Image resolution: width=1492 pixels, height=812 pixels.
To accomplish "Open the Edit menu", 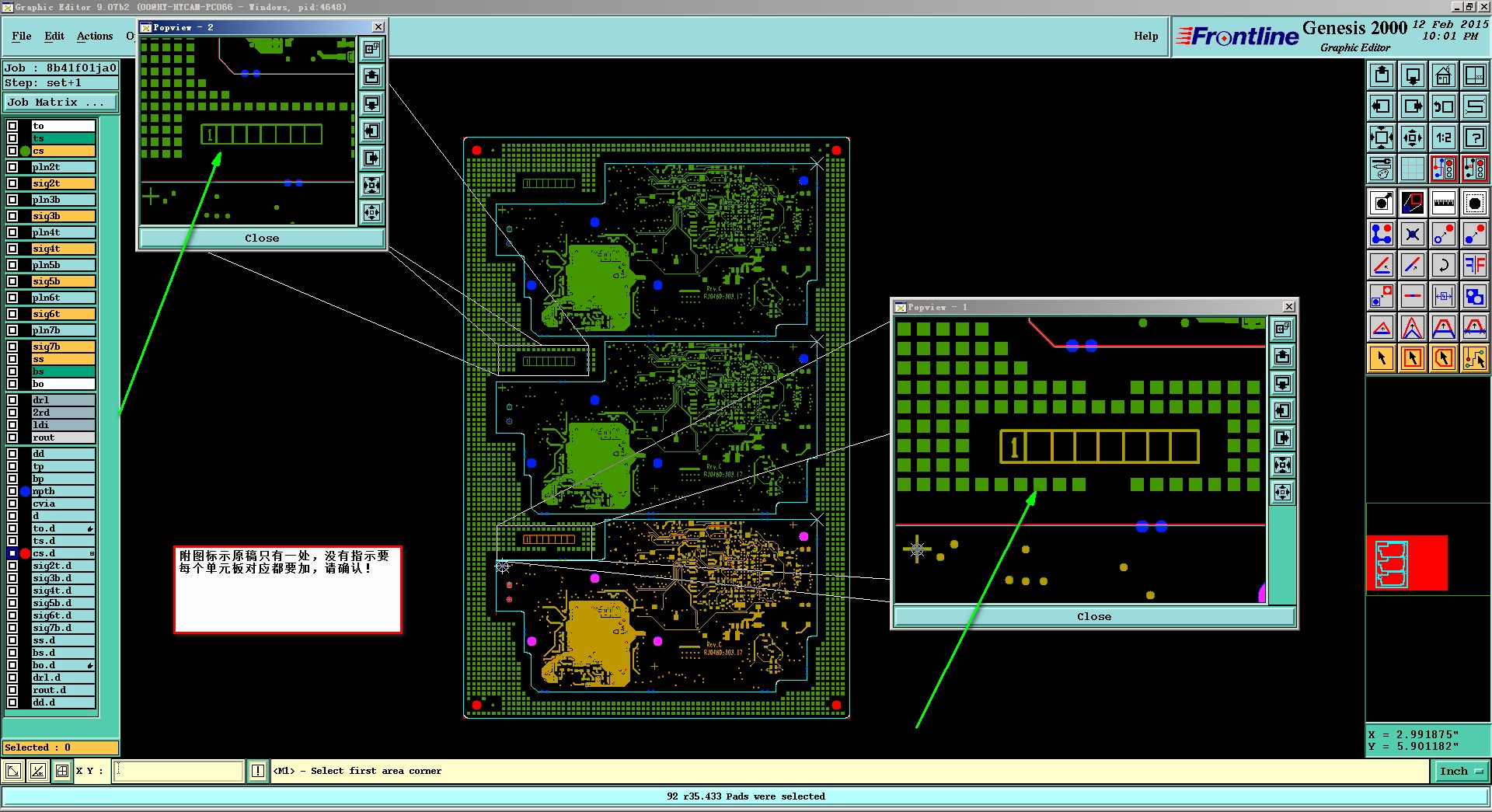I will pyautogui.click(x=54, y=36).
